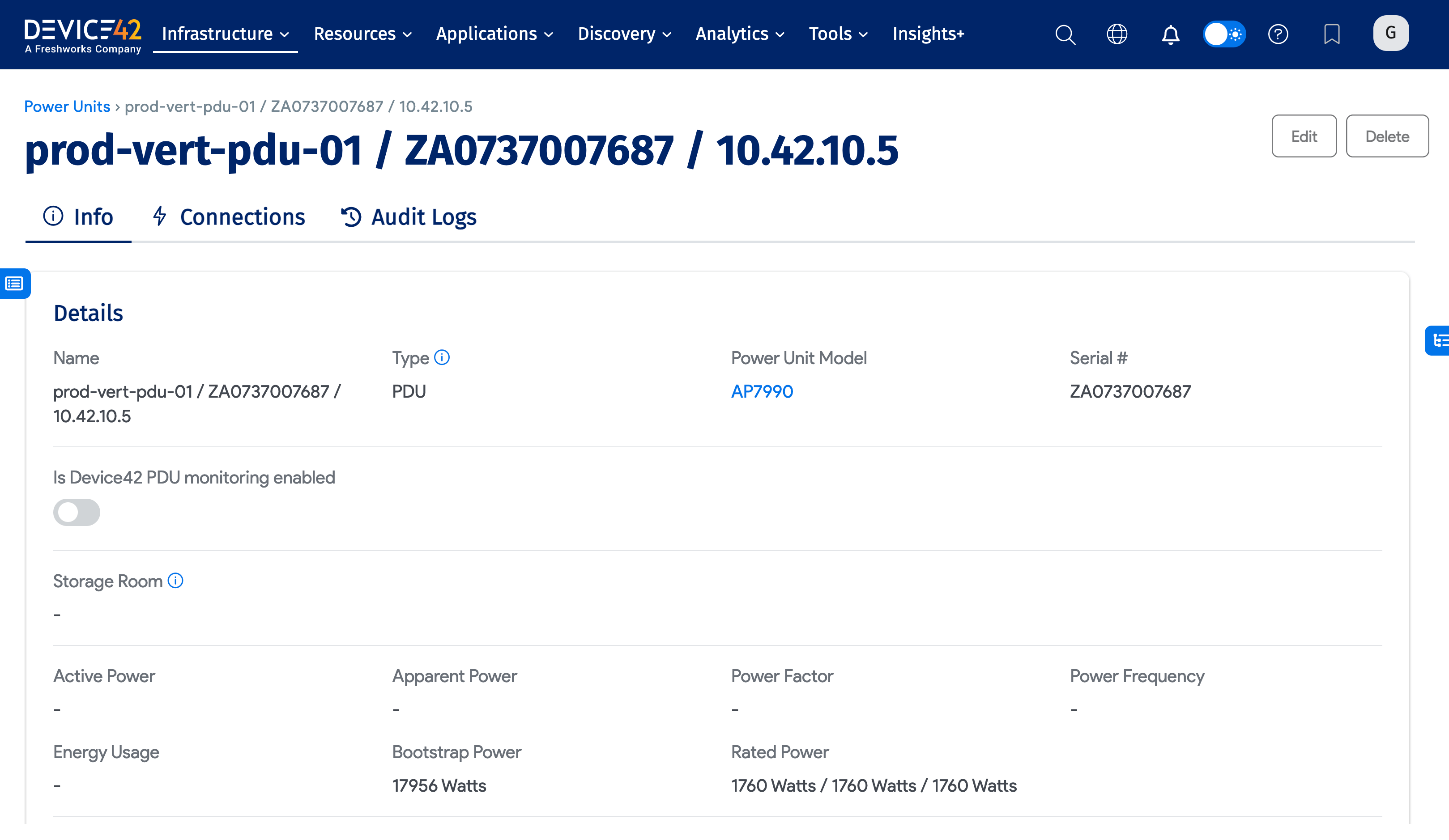Open the globe language icon
The height and width of the screenshot is (840, 1449).
(1117, 34)
